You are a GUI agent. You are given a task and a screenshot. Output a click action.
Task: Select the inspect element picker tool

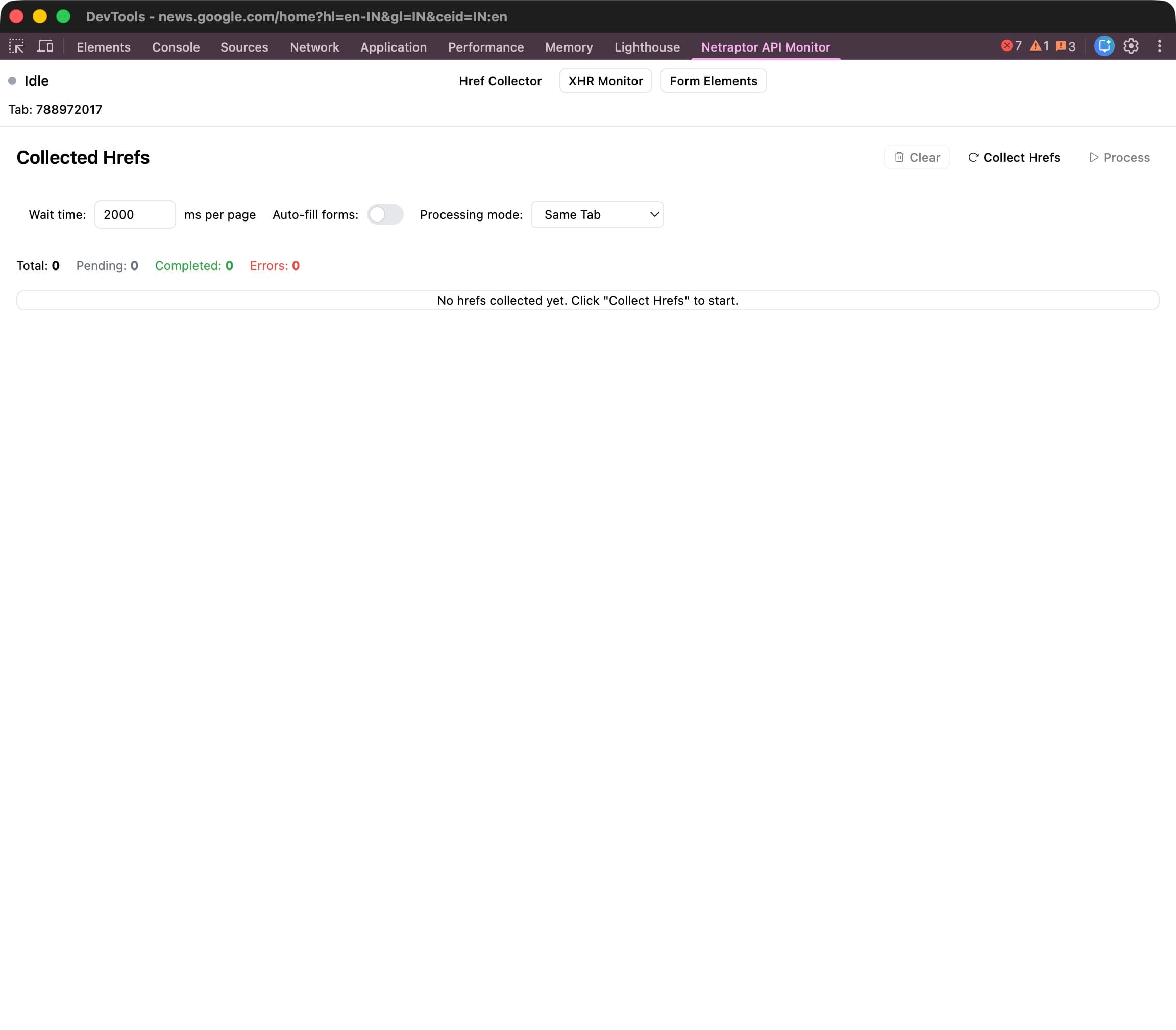coord(17,46)
